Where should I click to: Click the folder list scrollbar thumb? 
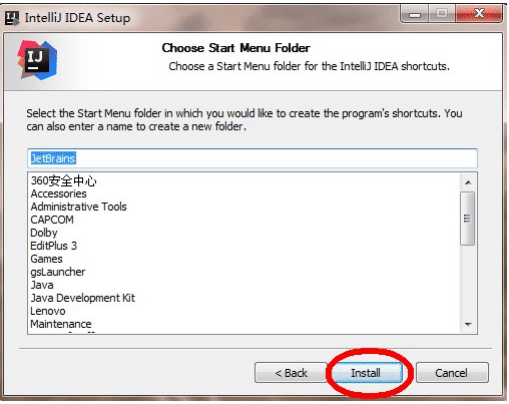pyautogui.click(x=468, y=218)
